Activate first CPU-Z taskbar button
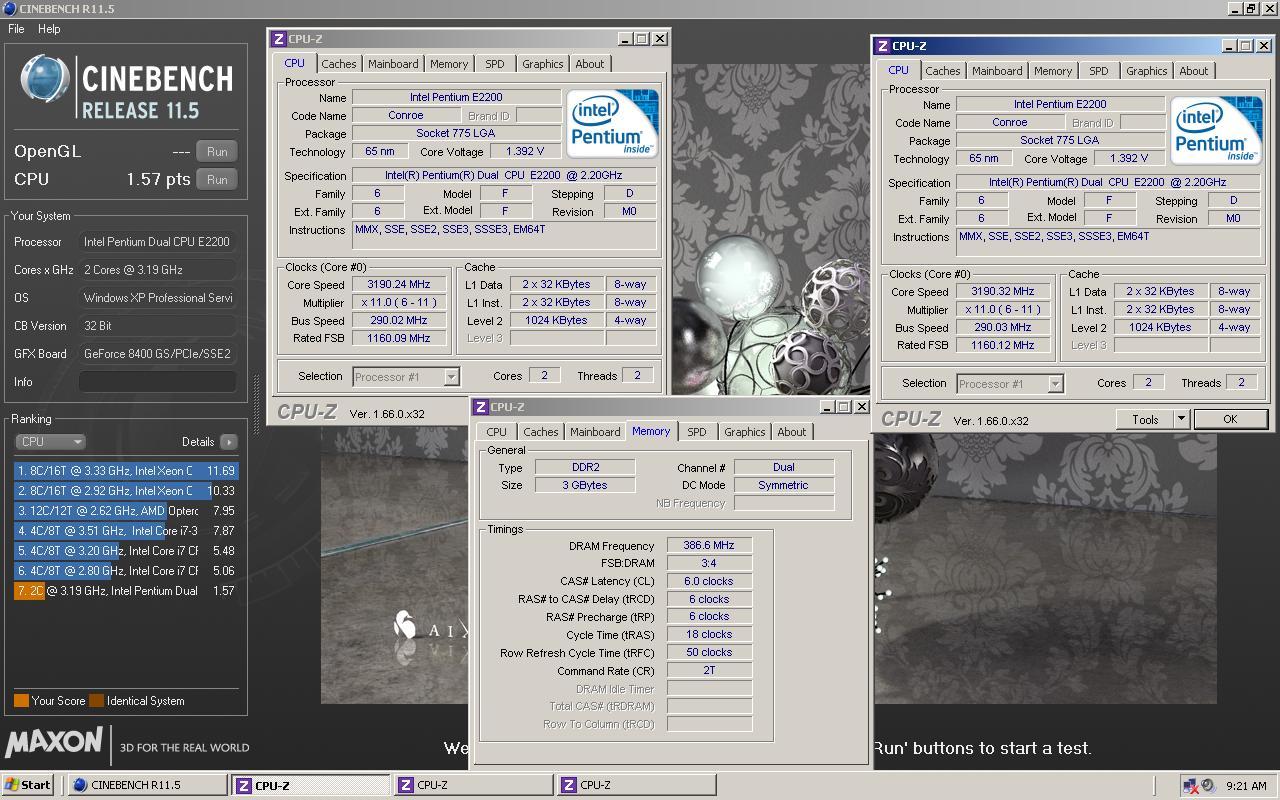Viewport: 1280px width, 800px height. 310,785
